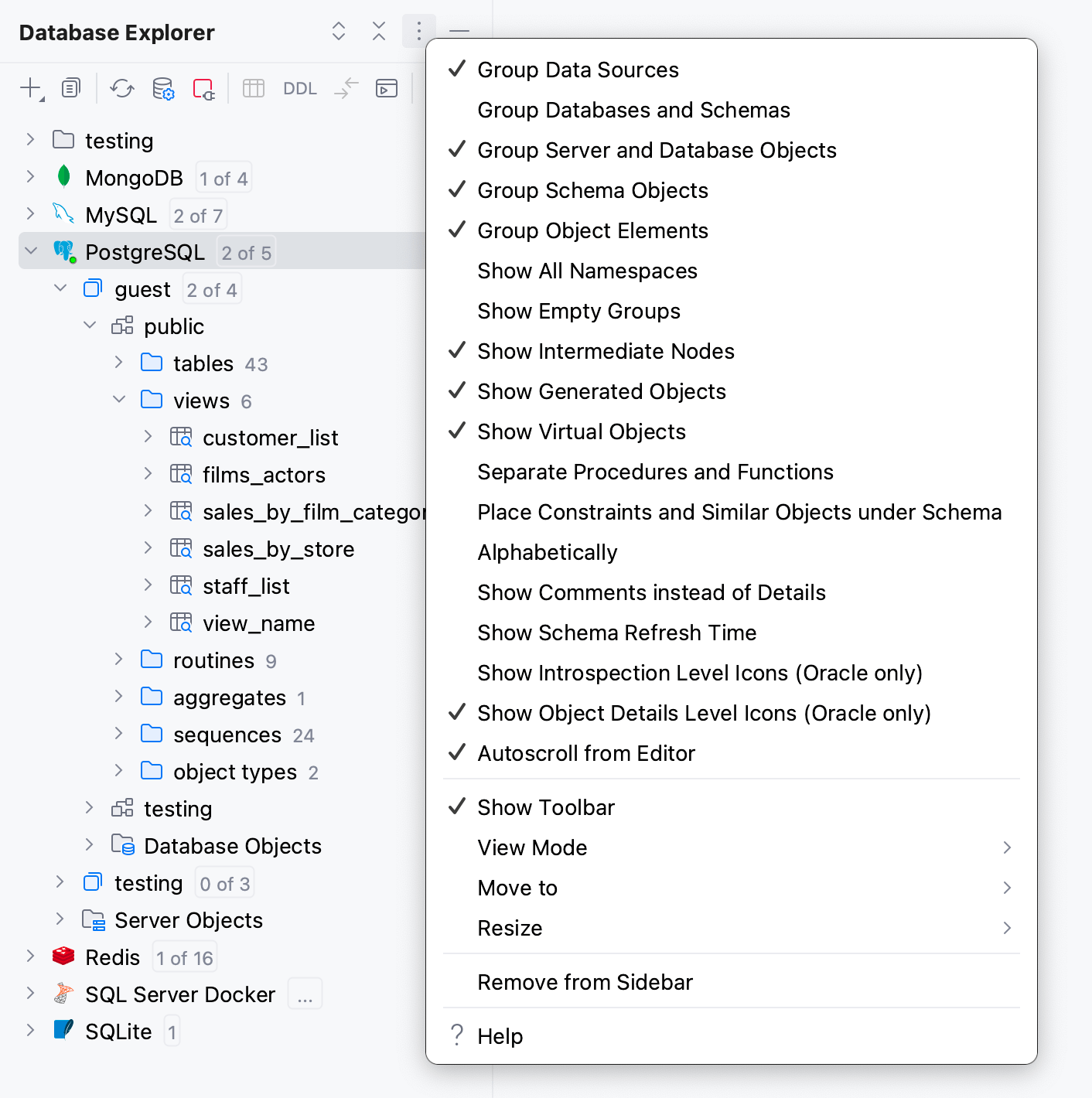The image size is (1092, 1098).
Task: Click the Refresh icon in toolbar
Action: click(122, 88)
